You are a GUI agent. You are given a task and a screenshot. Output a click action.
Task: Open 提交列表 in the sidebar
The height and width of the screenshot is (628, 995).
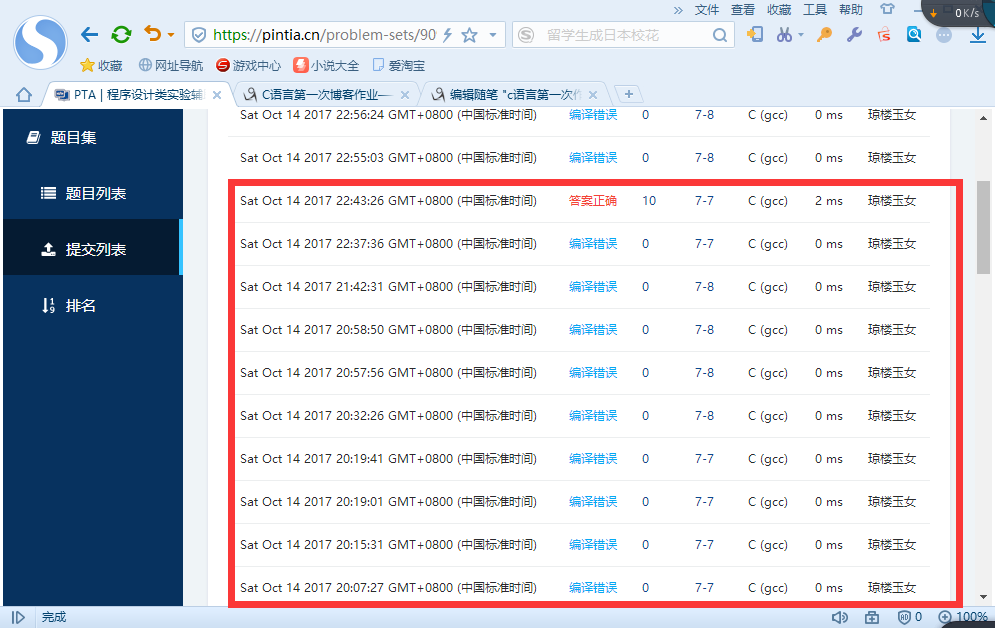93,249
